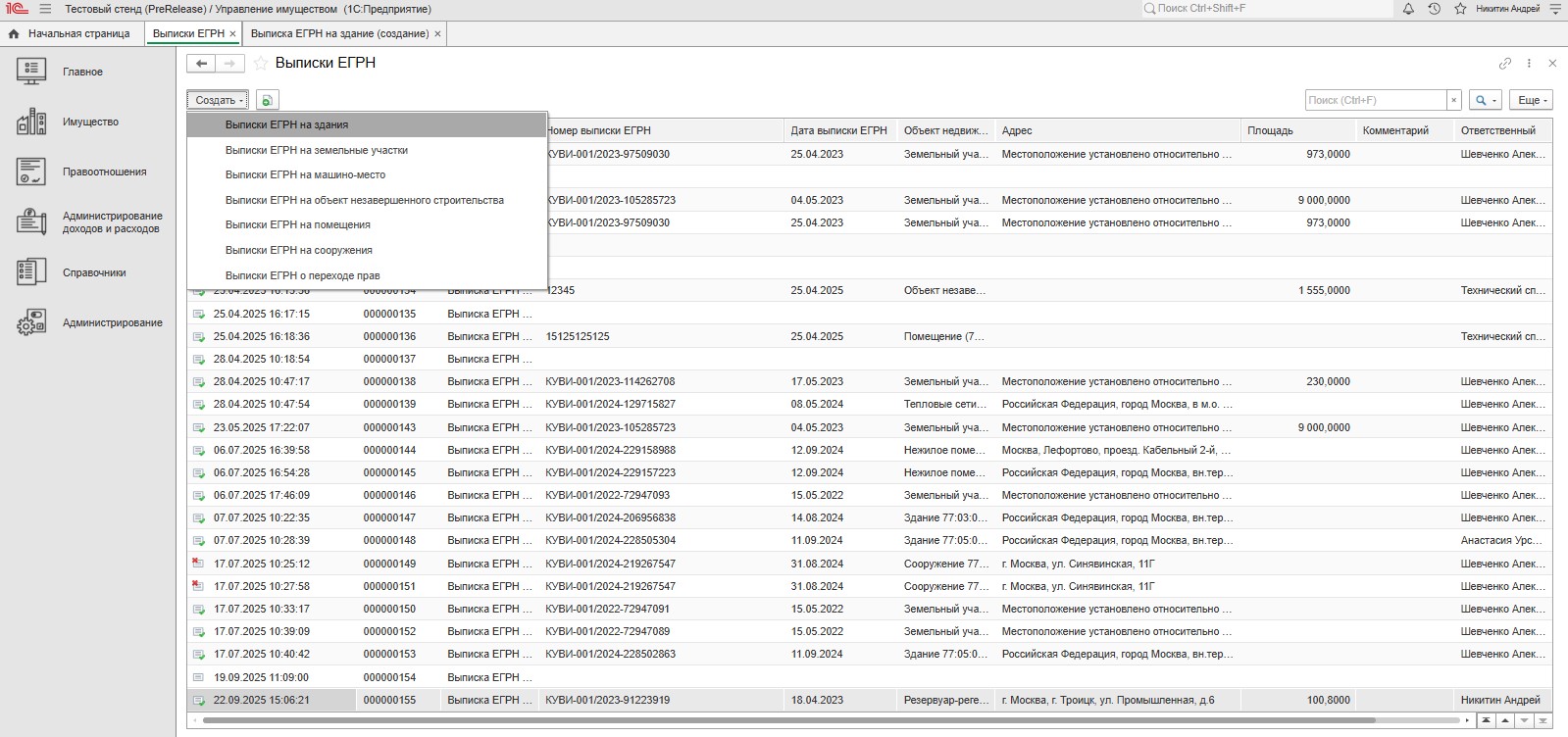Image resolution: width=1568 pixels, height=737 pixels.
Task: Collapse the Создать dropdown button
Action: click(x=218, y=100)
